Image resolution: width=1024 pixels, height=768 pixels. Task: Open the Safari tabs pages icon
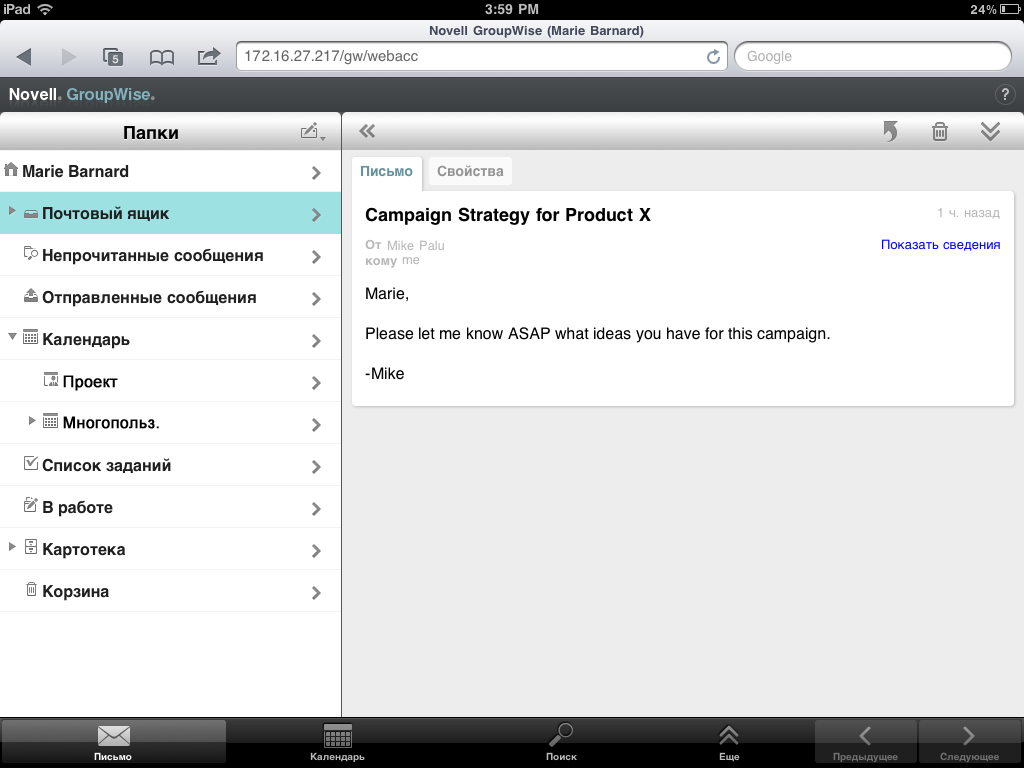pyautogui.click(x=113, y=57)
